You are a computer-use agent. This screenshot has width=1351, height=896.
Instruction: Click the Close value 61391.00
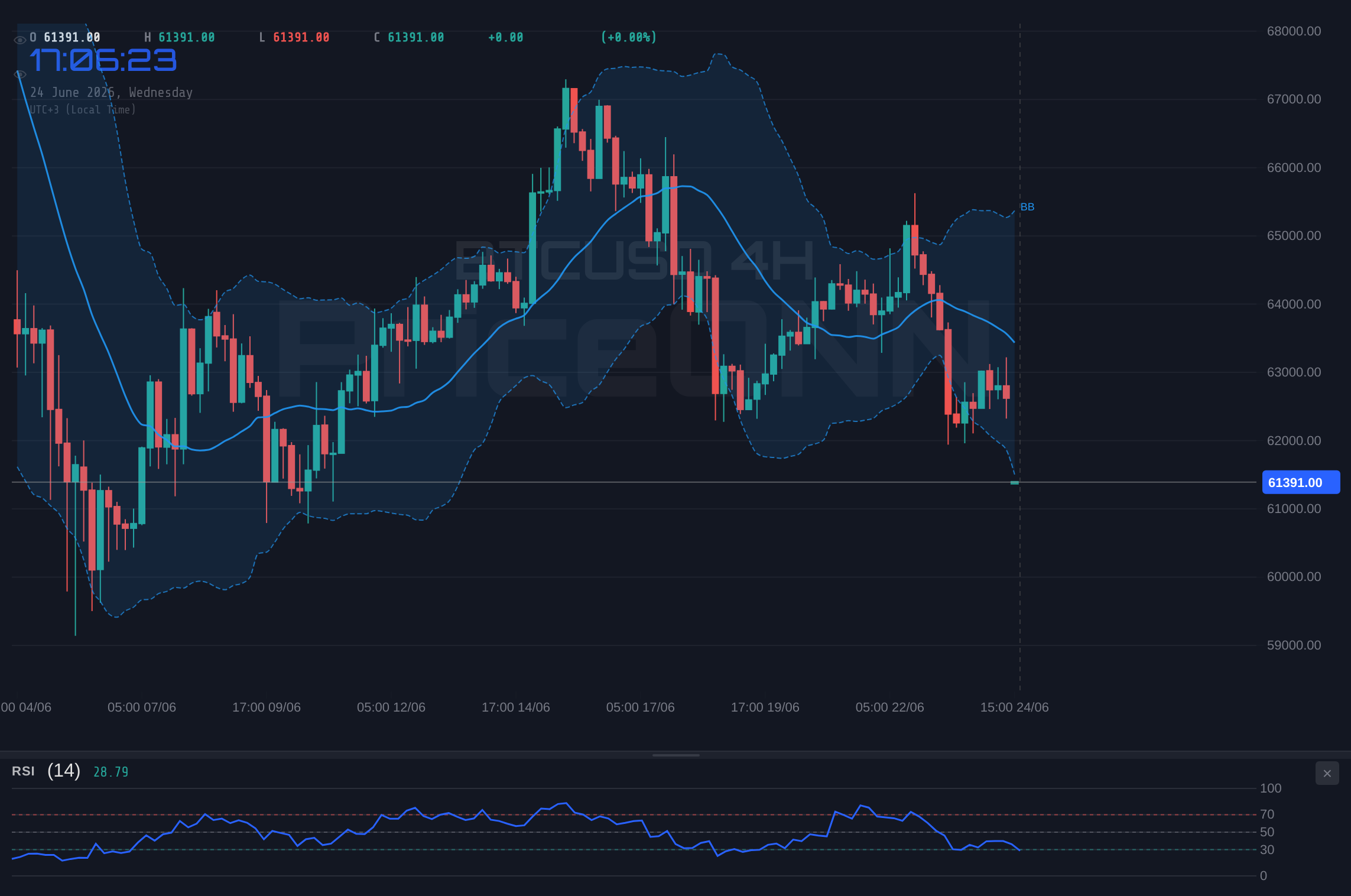pyautogui.click(x=416, y=37)
